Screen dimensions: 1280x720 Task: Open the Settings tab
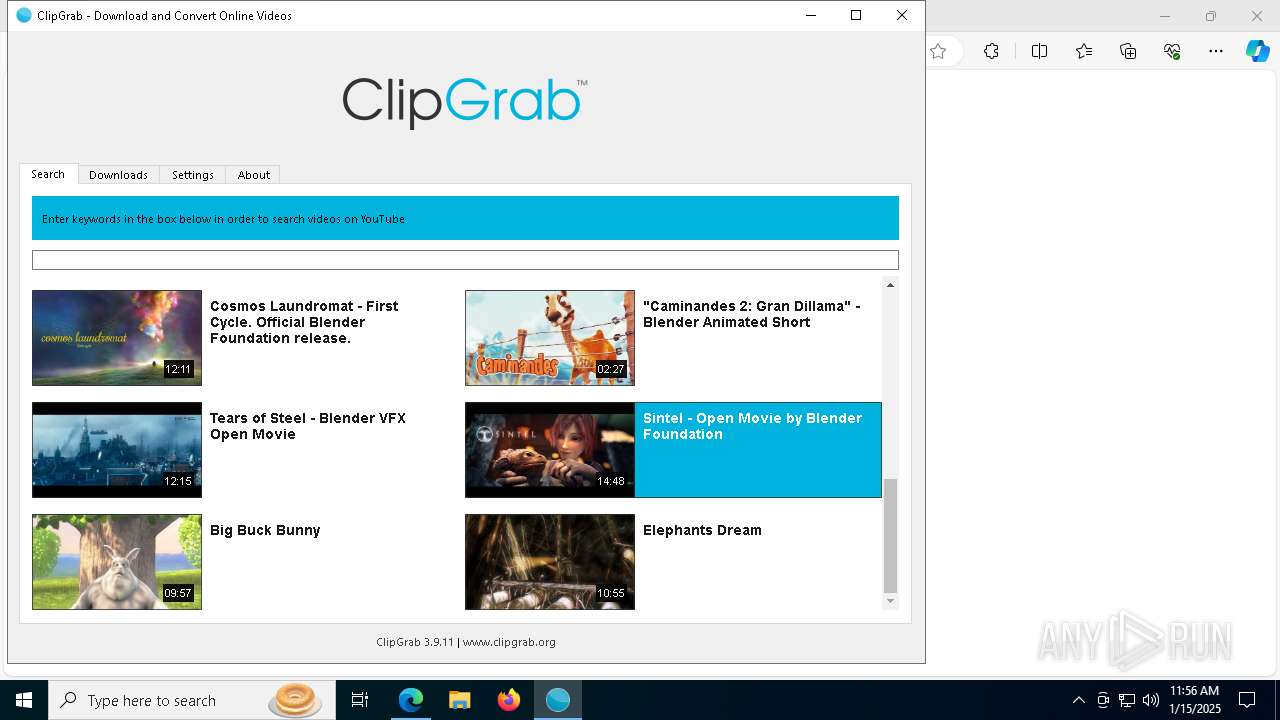[x=192, y=175]
